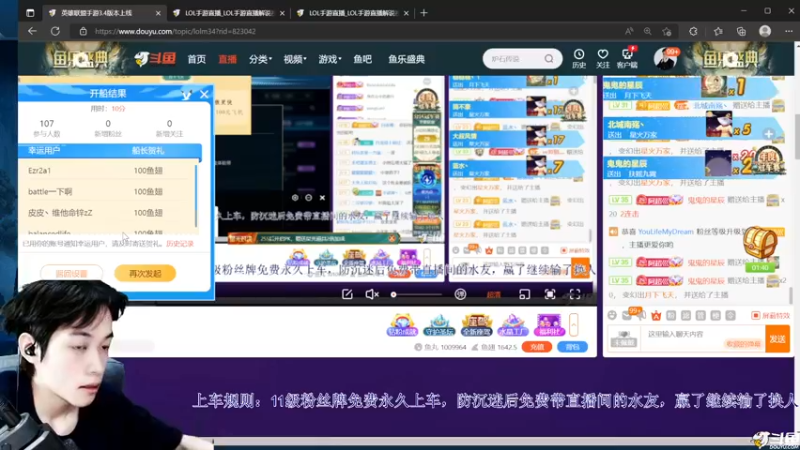Click the site search input field
This screenshot has height=450, width=800.
514,59
